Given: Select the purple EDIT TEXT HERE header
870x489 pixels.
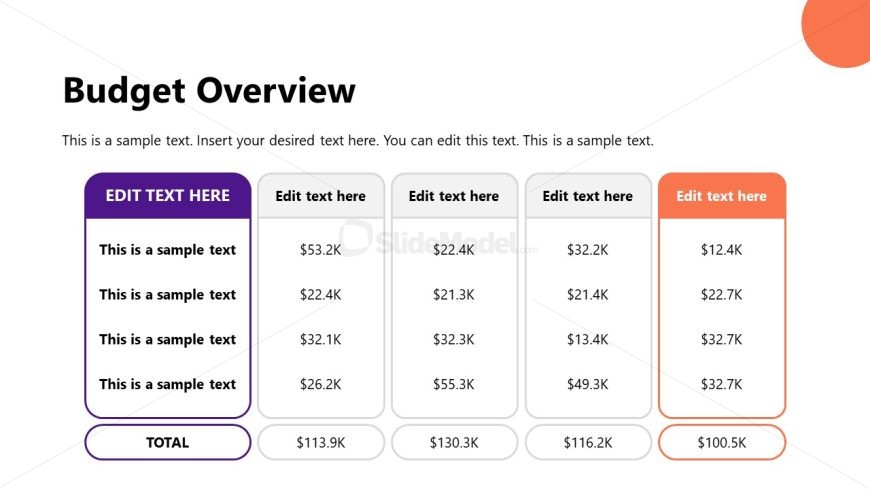Looking at the screenshot, I should pos(168,195).
